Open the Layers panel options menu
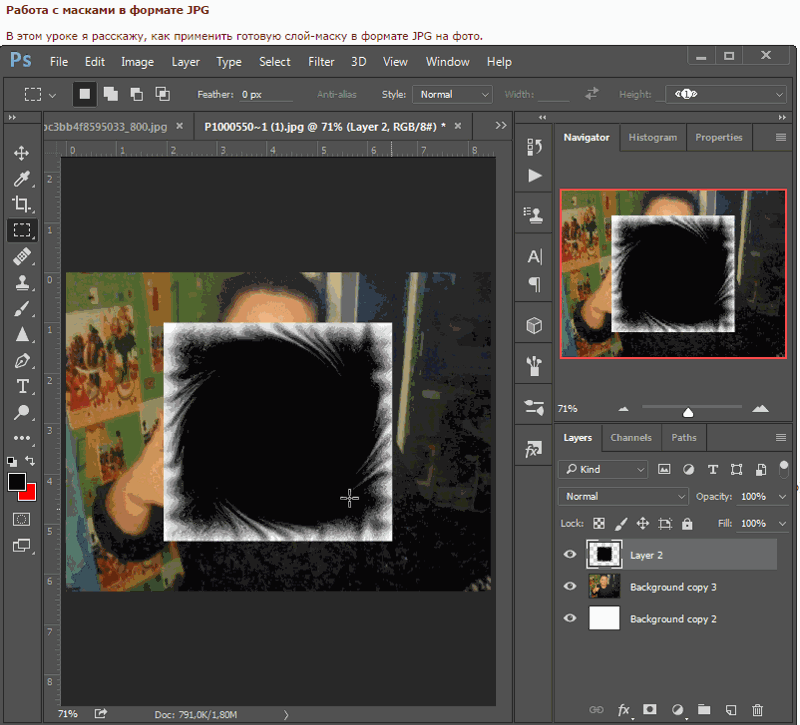Viewport: 800px width, 725px height. tap(781, 437)
